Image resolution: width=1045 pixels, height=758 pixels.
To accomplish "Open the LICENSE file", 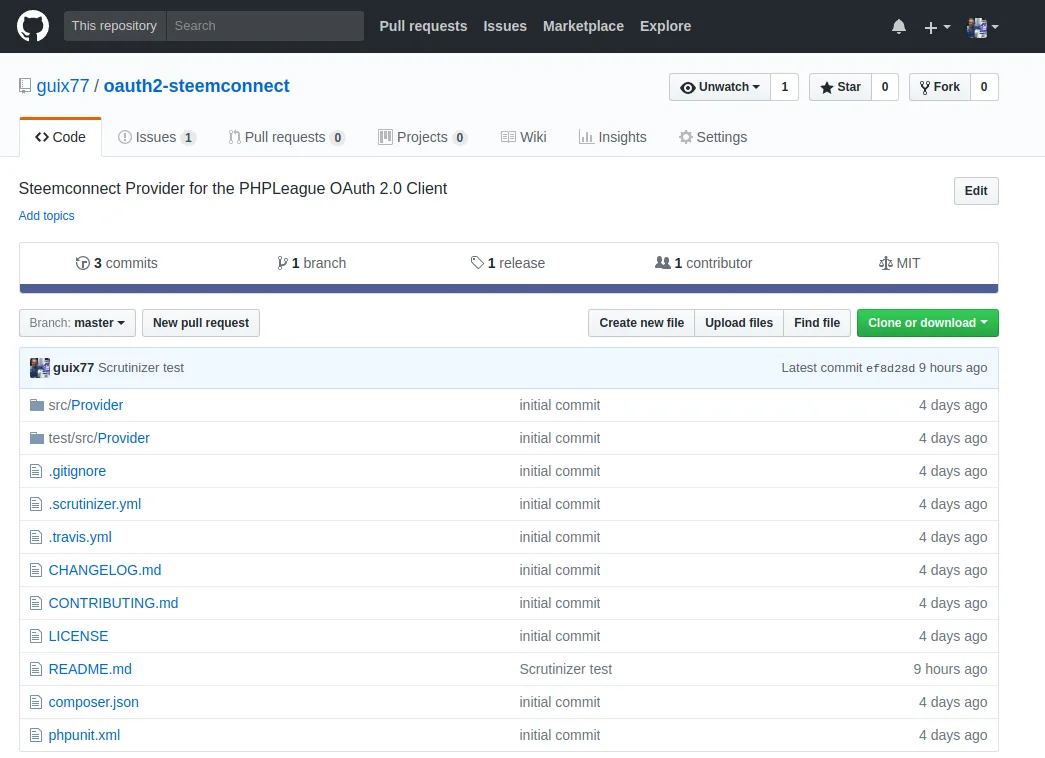I will point(78,636).
